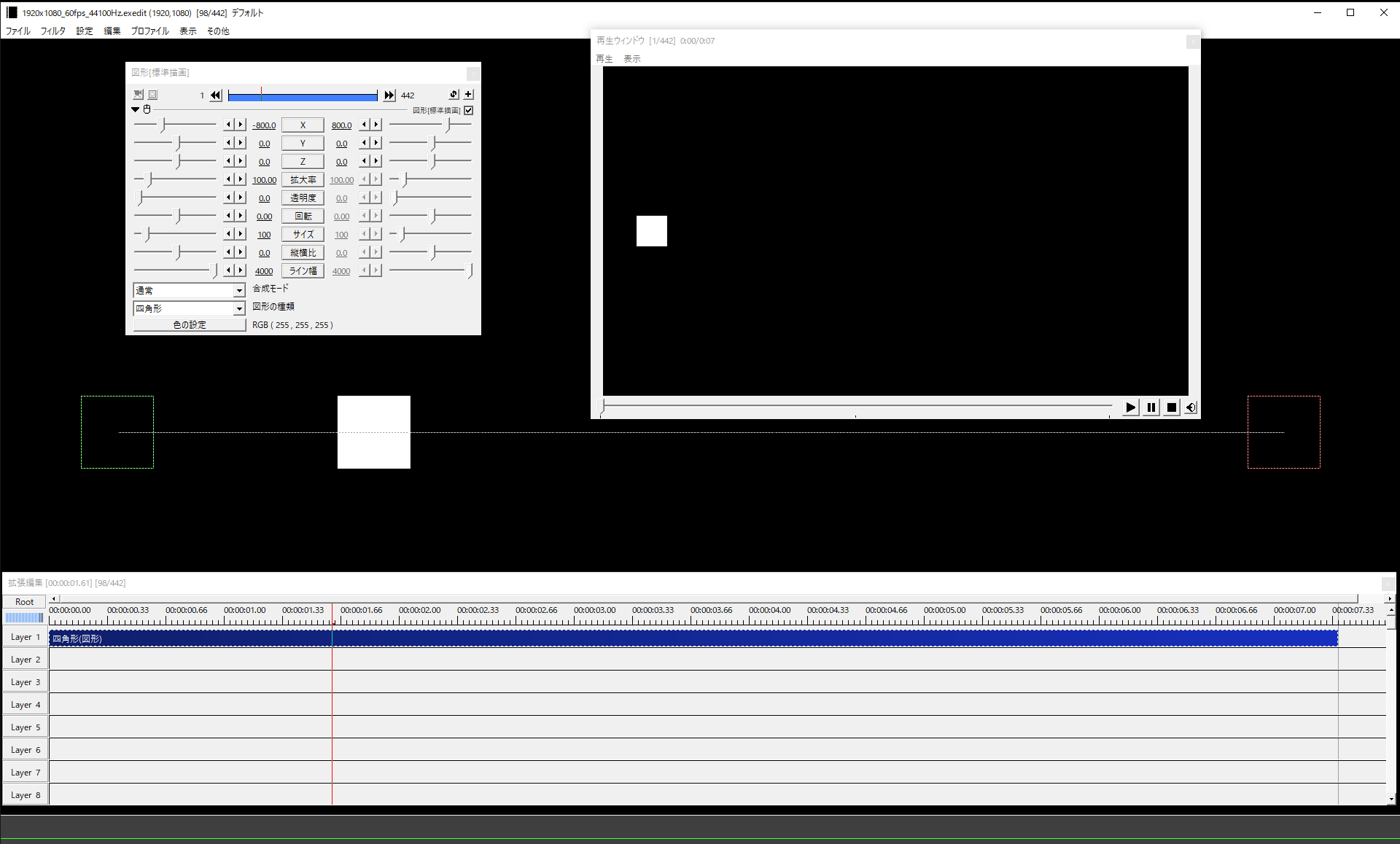Open the フィルタ menu
The height and width of the screenshot is (844, 1400).
tap(52, 31)
